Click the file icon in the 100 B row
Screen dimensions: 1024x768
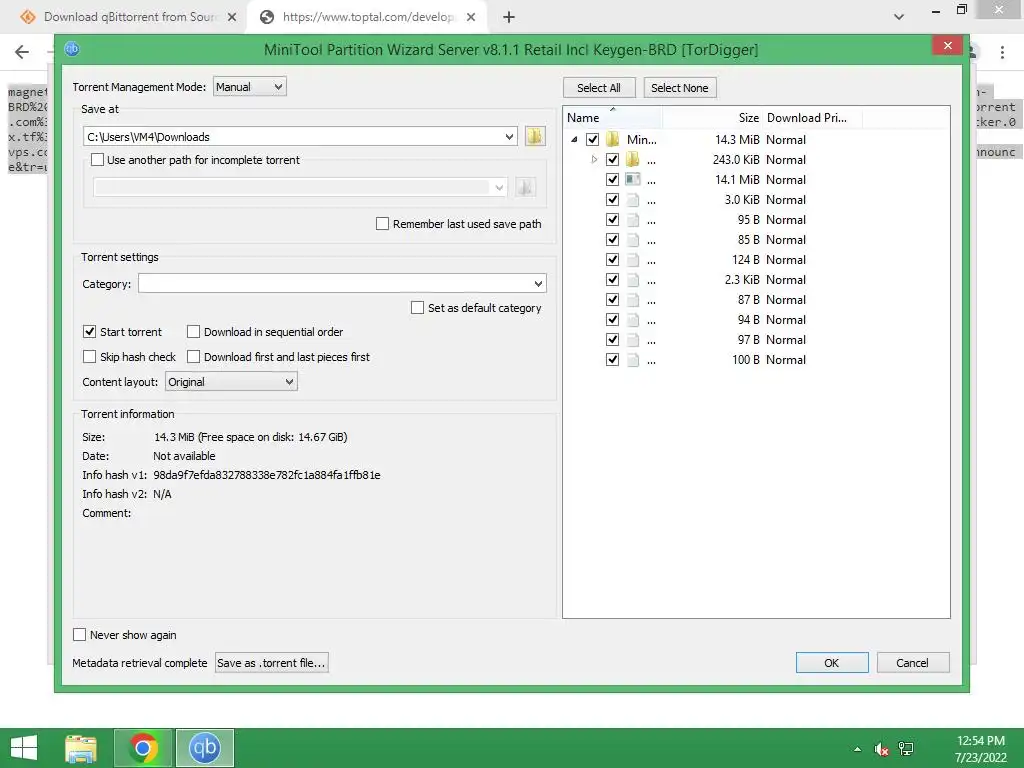coord(632,359)
